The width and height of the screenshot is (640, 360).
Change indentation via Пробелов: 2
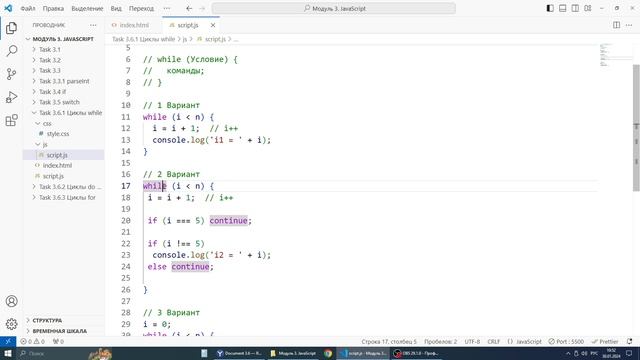point(440,342)
